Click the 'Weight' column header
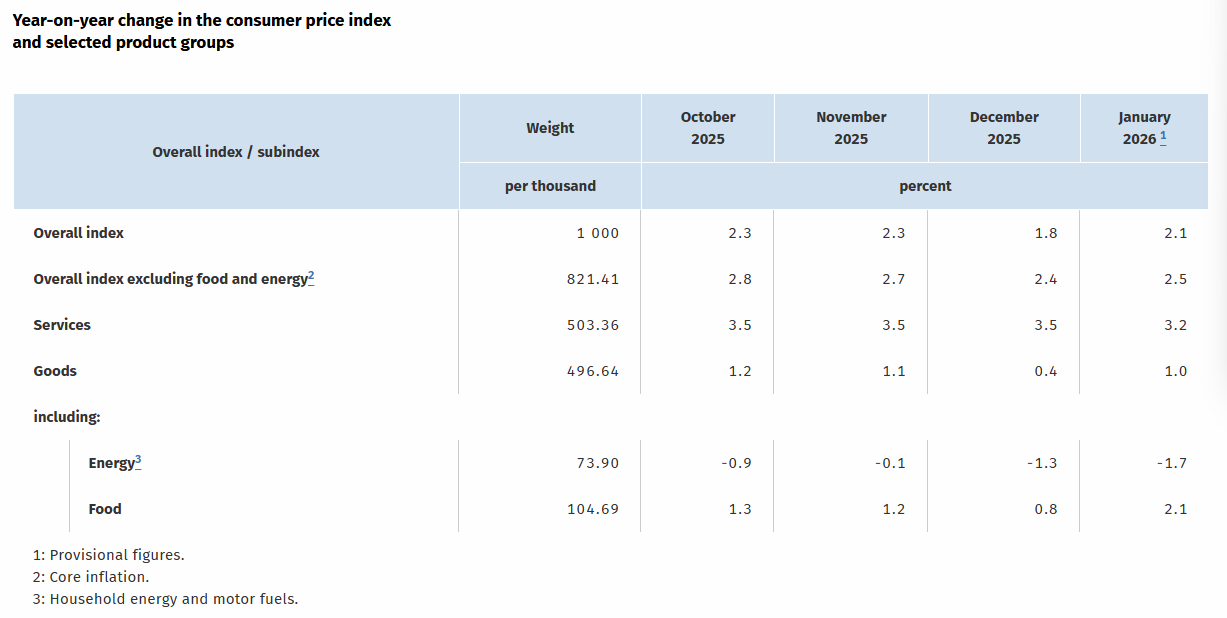Image resolution: width=1227 pixels, height=618 pixels. click(550, 128)
